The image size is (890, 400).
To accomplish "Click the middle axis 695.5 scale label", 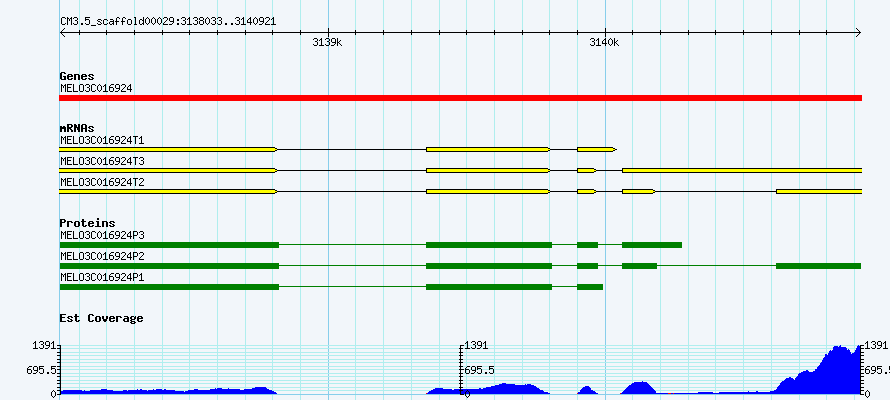I will click(480, 370).
